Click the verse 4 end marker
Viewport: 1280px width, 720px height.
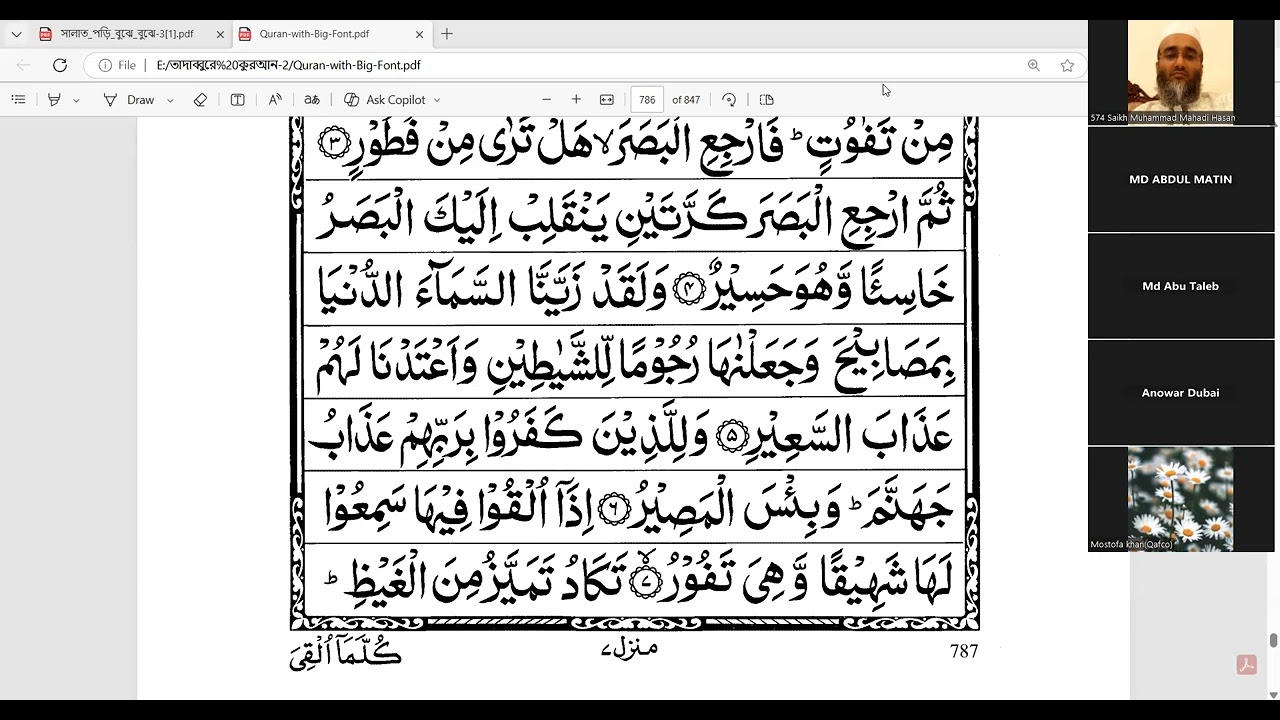(690, 290)
